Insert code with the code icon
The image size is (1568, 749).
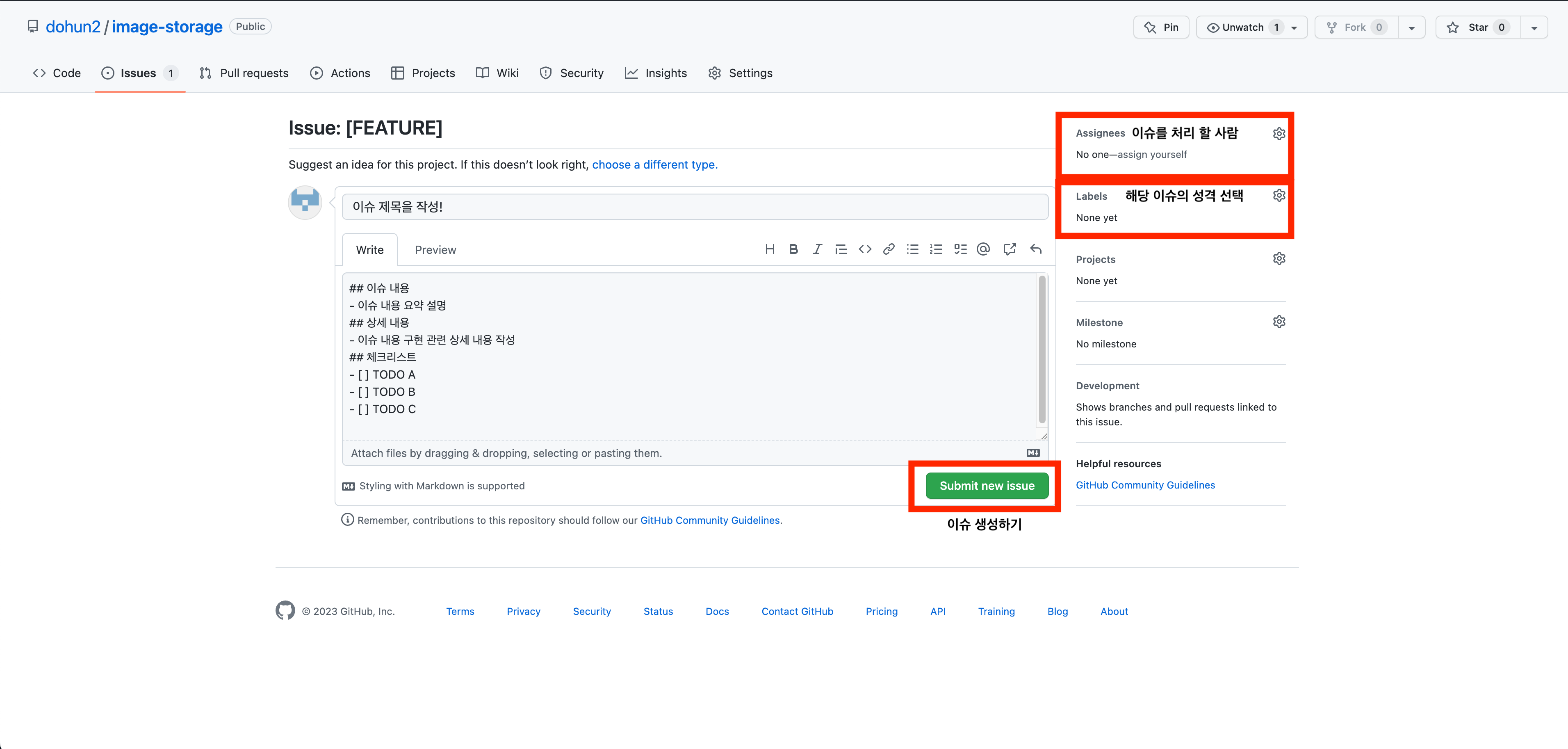(865, 249)
